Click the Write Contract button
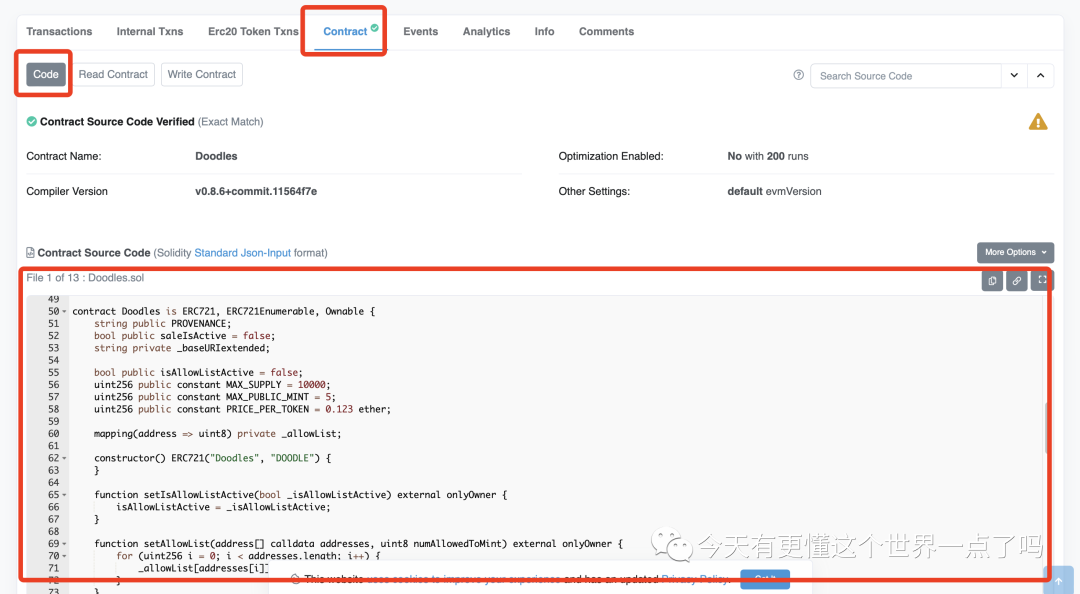Screen dimensions: 1080x594 click(x=202, y=74)
